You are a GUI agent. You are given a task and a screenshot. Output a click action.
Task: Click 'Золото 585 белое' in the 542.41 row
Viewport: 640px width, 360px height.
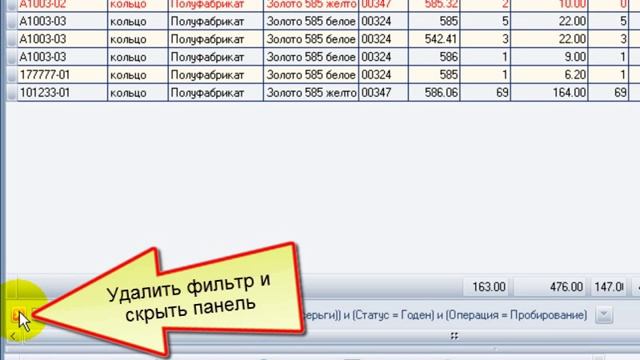[311, 39]
